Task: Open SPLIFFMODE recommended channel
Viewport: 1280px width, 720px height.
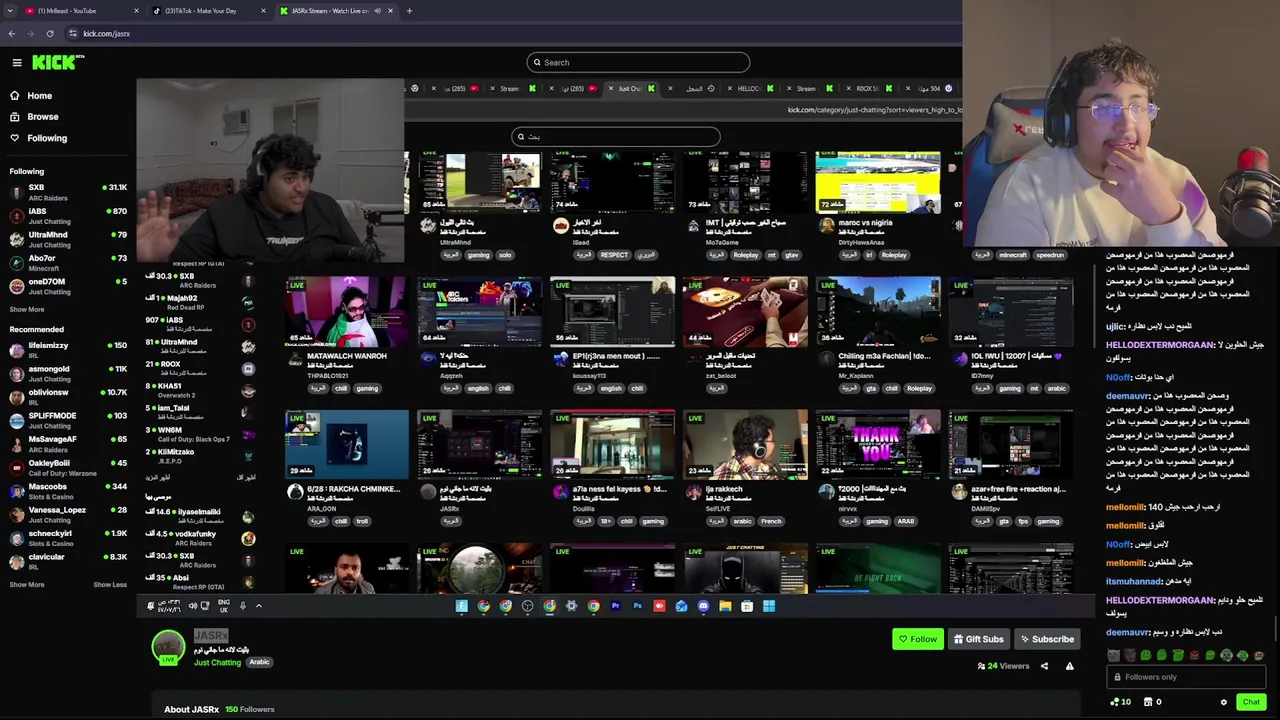Action: click(x=68, y=420)
